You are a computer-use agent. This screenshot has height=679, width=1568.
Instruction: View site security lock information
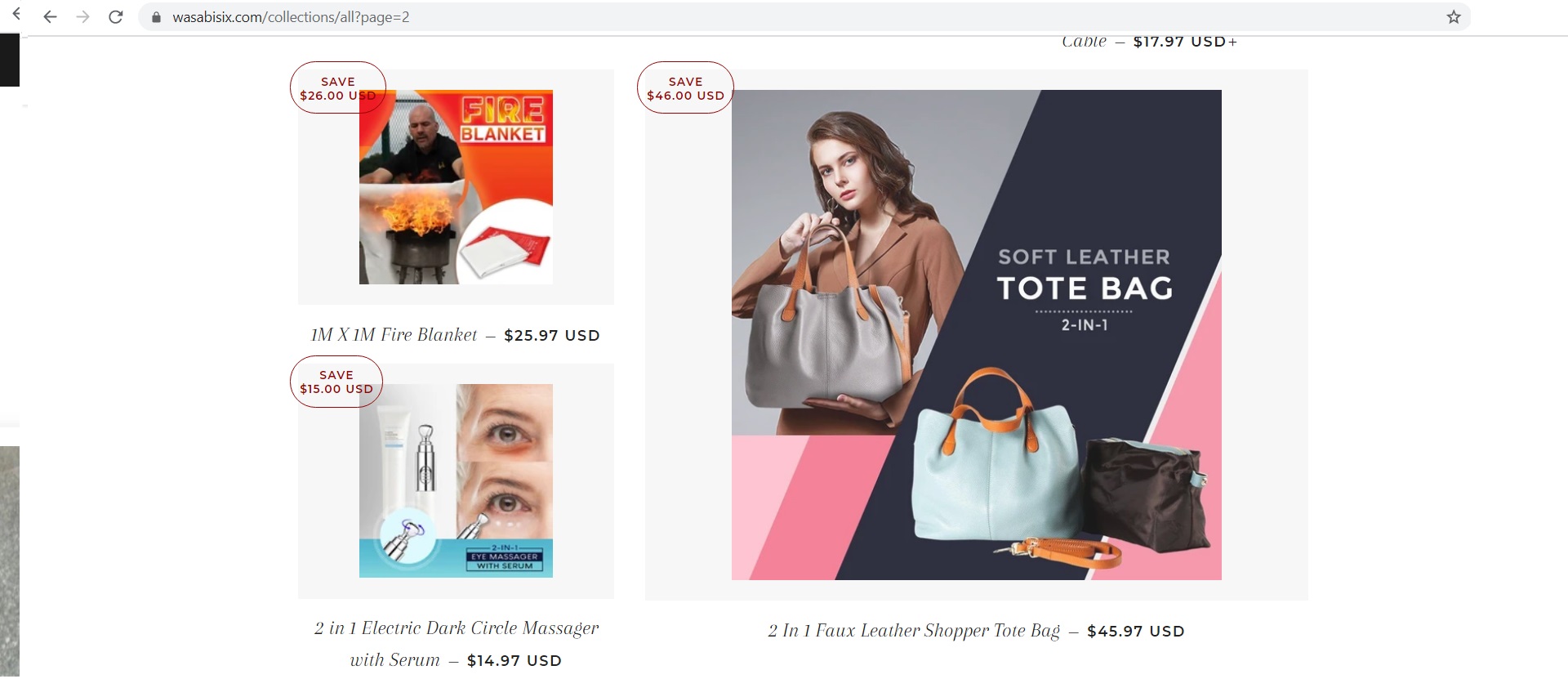click(156, 17)
